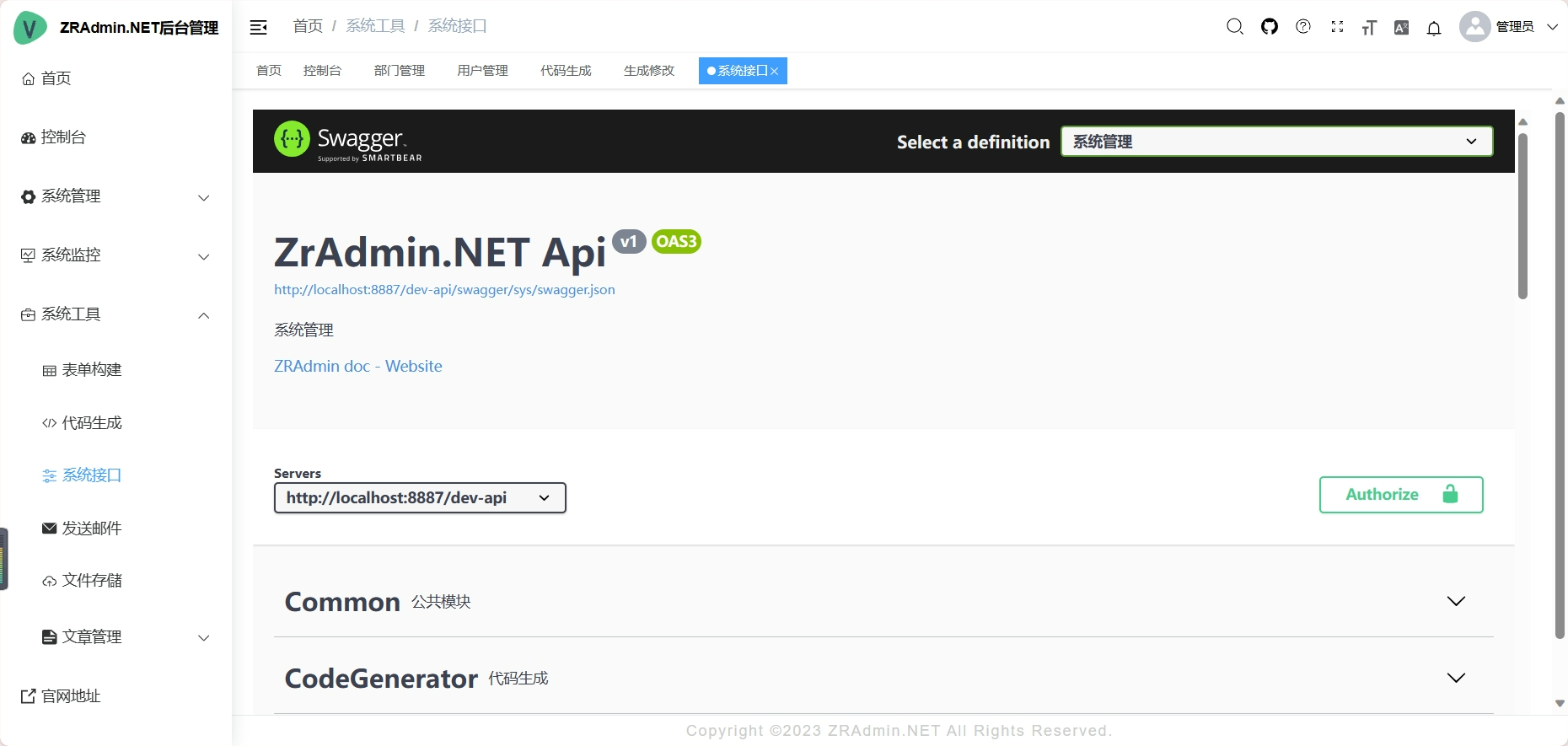Open the Select a definition dropdown

pos(1276,142)
